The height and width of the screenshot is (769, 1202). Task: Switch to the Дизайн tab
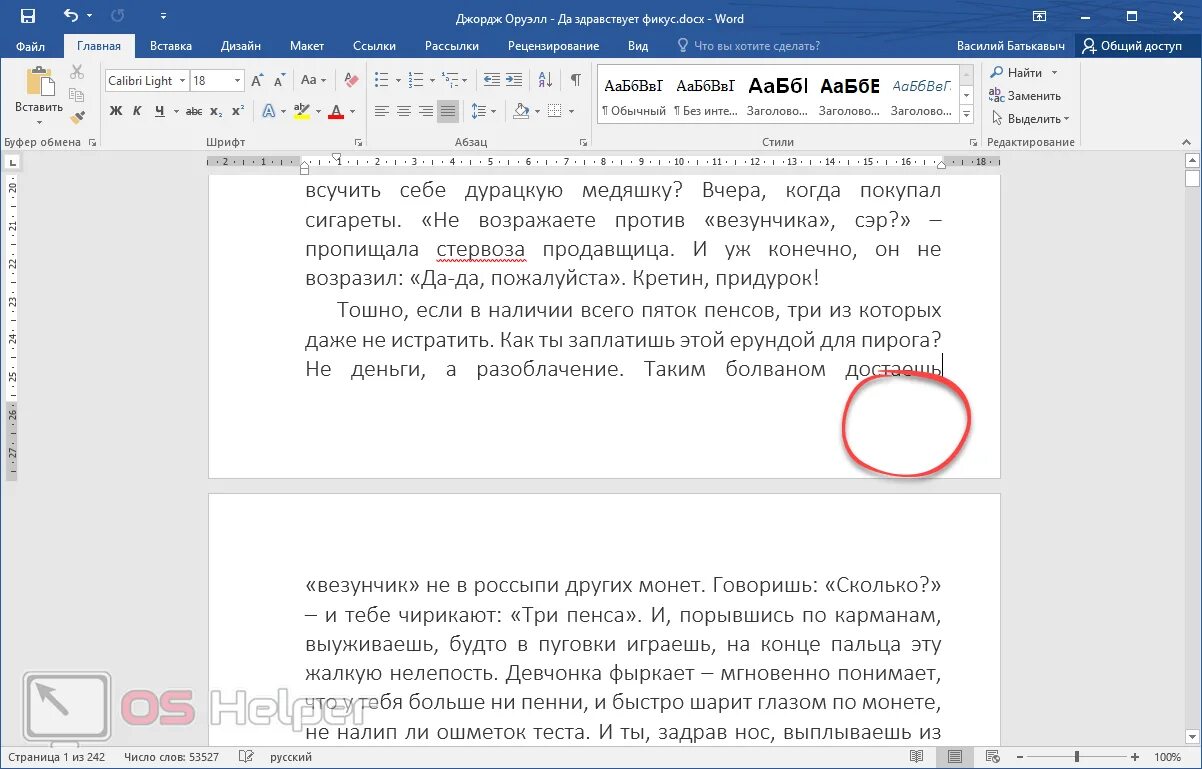241,46
